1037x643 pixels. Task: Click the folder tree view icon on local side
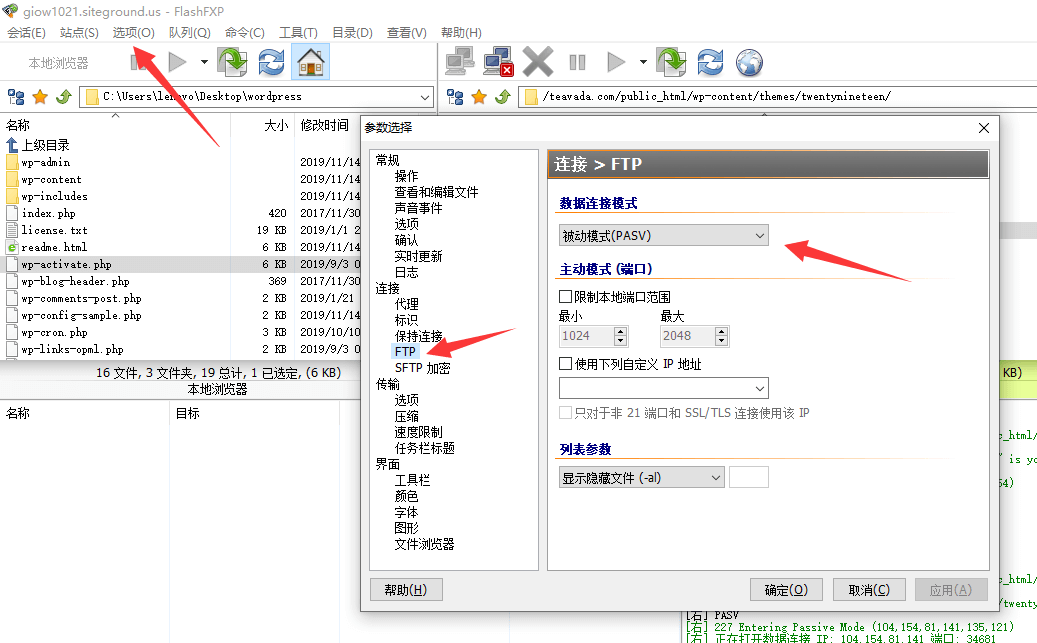pos(14,96)
